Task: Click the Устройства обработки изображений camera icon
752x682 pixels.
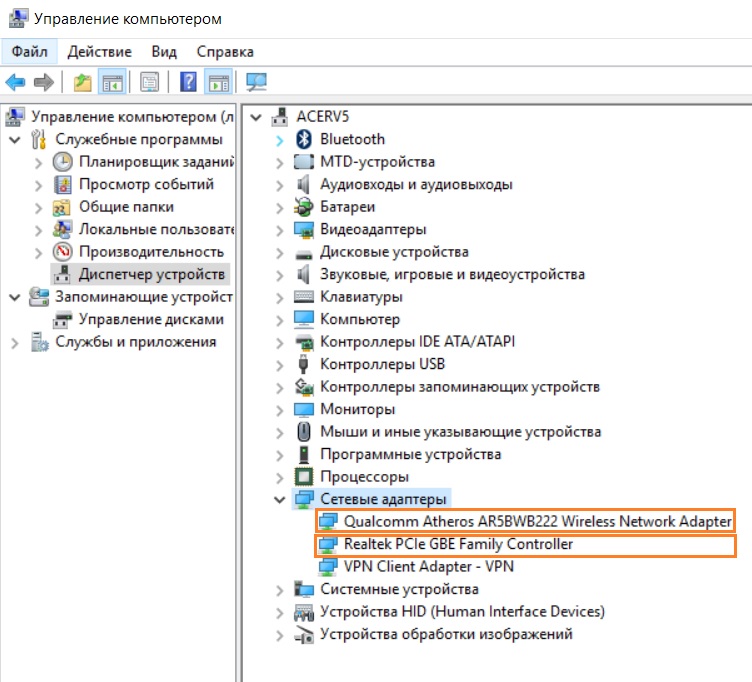Action: pyautogui.click(x=304, y=634)
